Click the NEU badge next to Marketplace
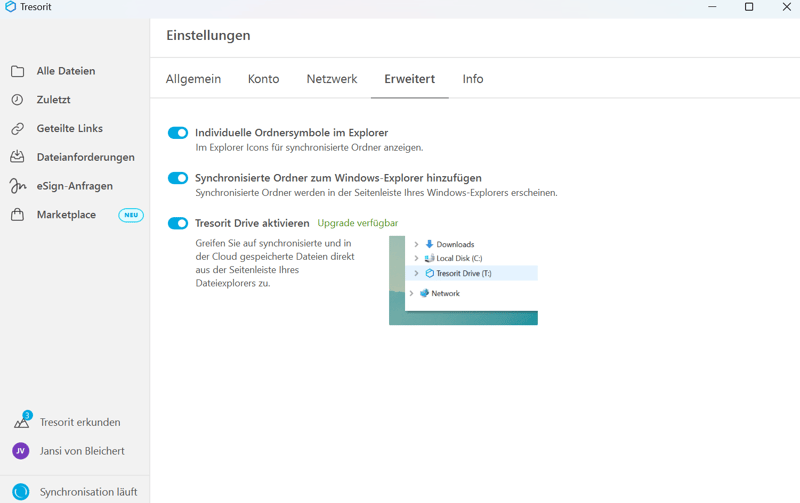This screenshot has width=800, height=503. [x=131, y=215]
